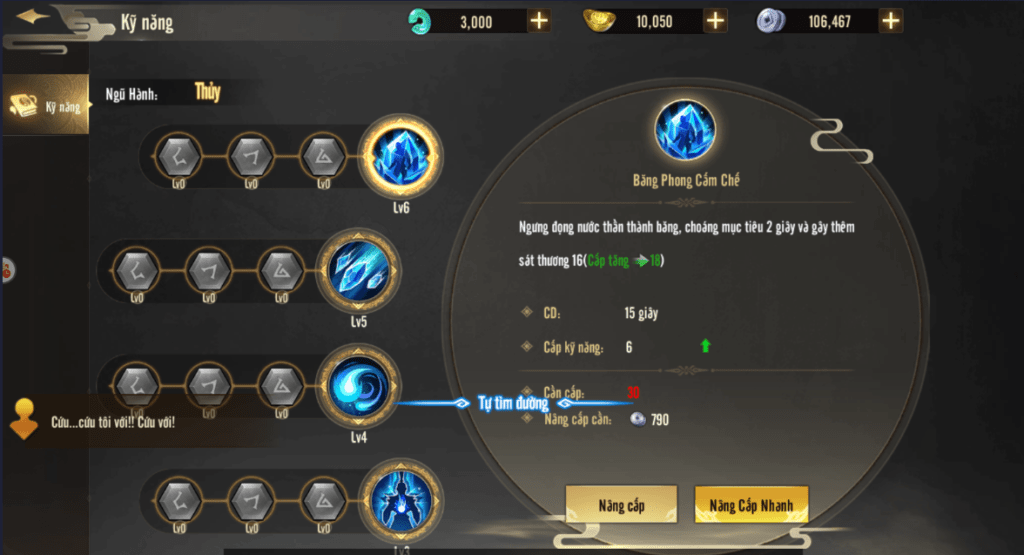
Task: Click the Băng Phong Cấm Chế skill portrait in the detail panel
Action: coord(685,131)
